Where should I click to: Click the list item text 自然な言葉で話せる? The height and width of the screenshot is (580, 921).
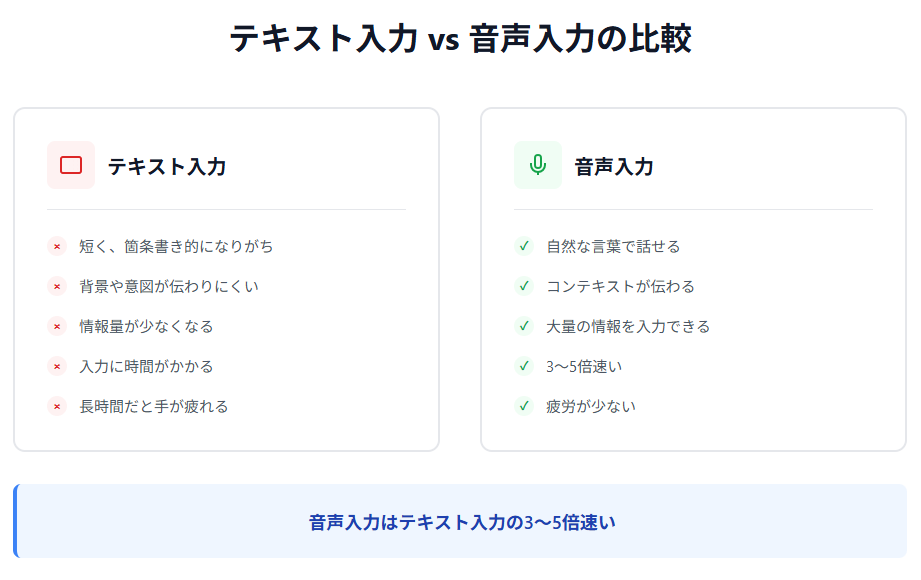pyautogui.click(x=613, y=246)
